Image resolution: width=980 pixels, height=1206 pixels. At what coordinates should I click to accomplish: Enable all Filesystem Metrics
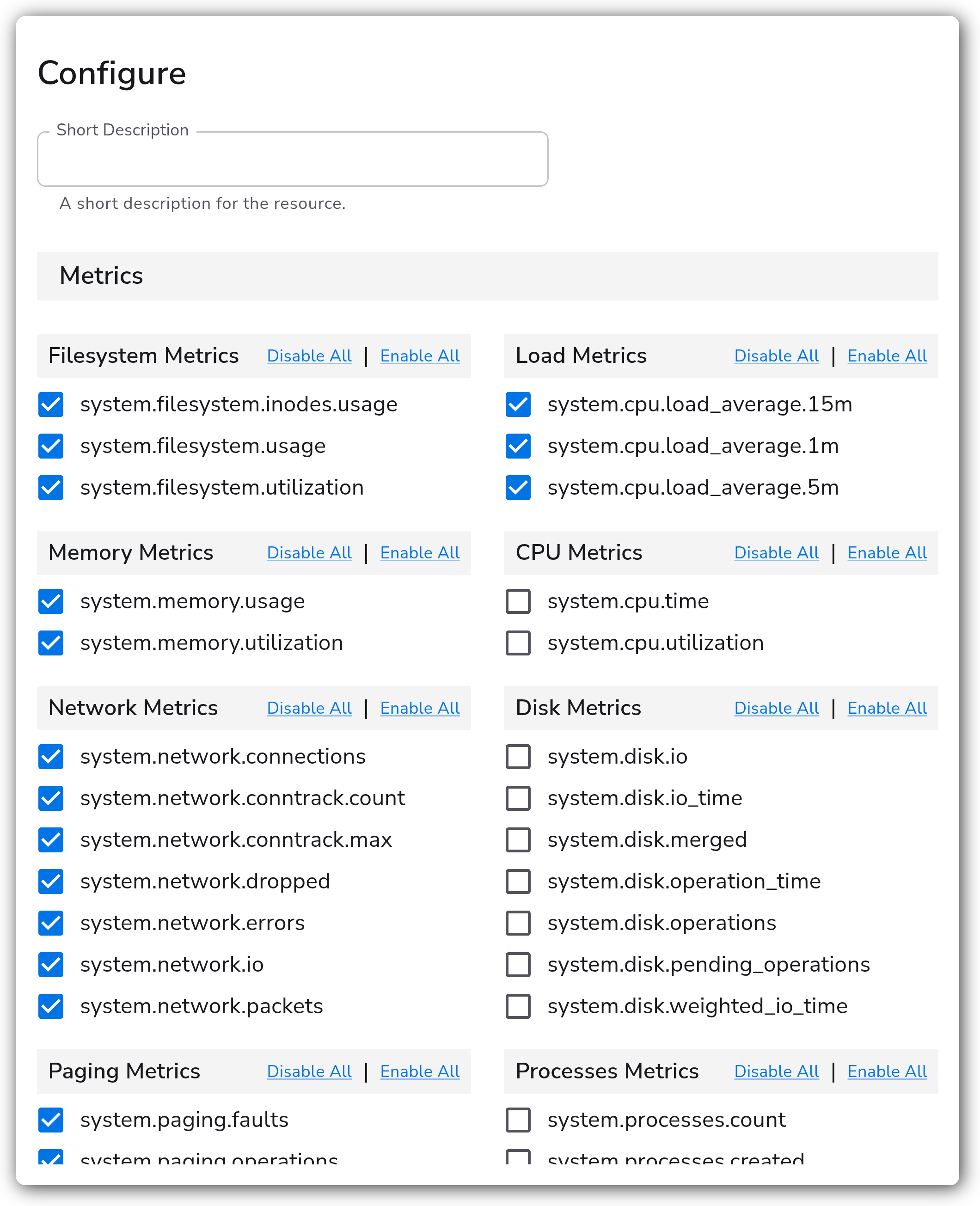click(420, 356)
